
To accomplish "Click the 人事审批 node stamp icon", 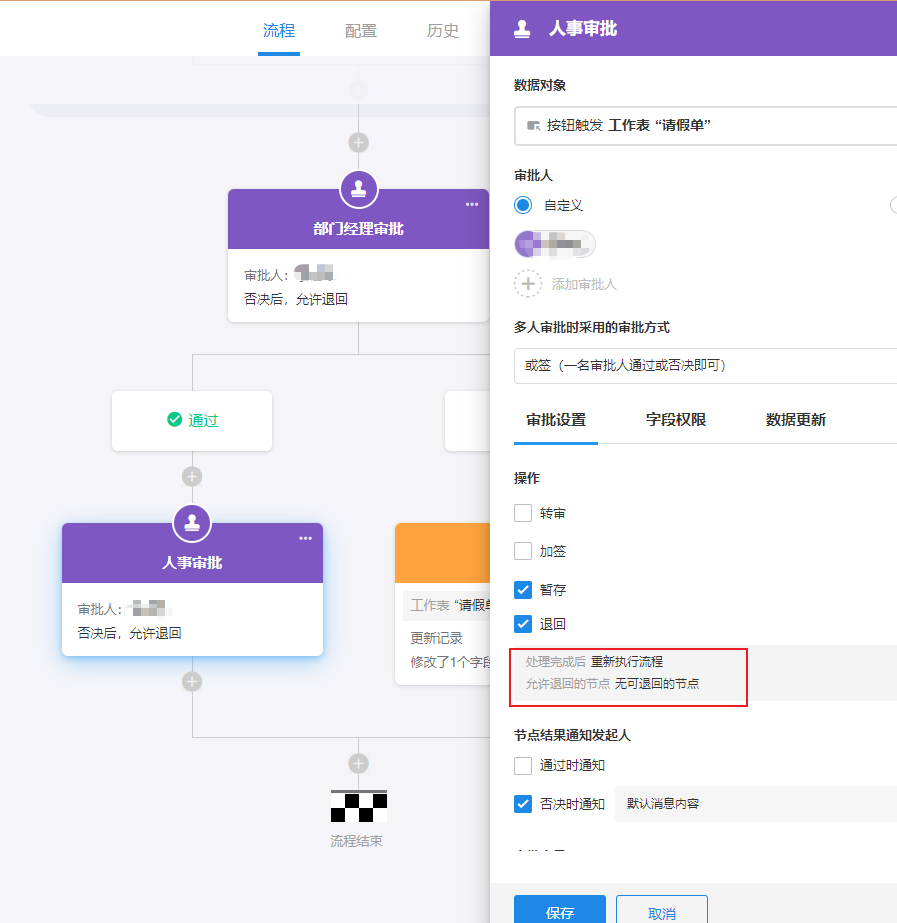I will [x=192, y=522].
